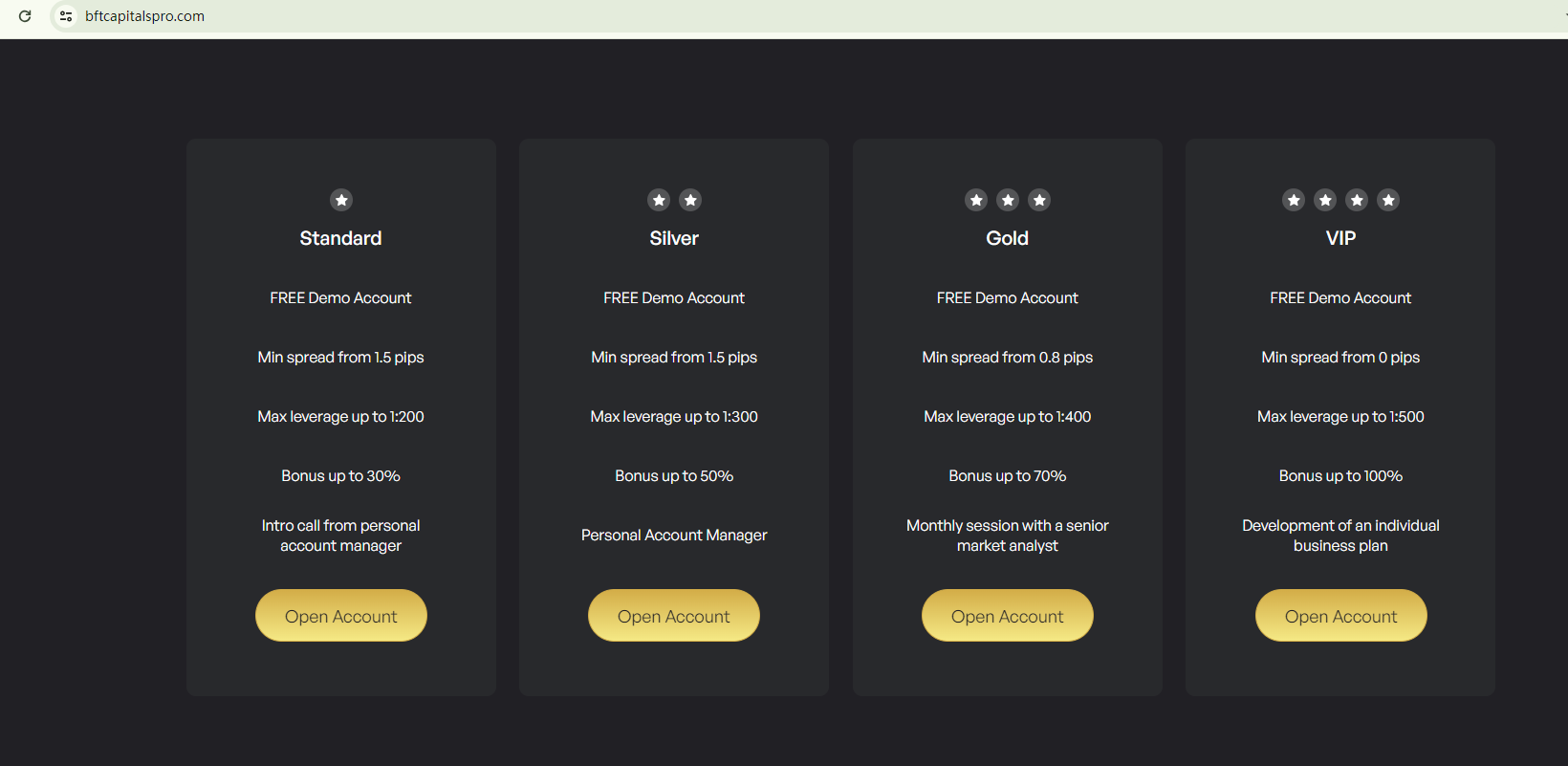Screen dimensions: 1568x766
Task: Click the last star icon above VIP
Action: coord(1388,200)
